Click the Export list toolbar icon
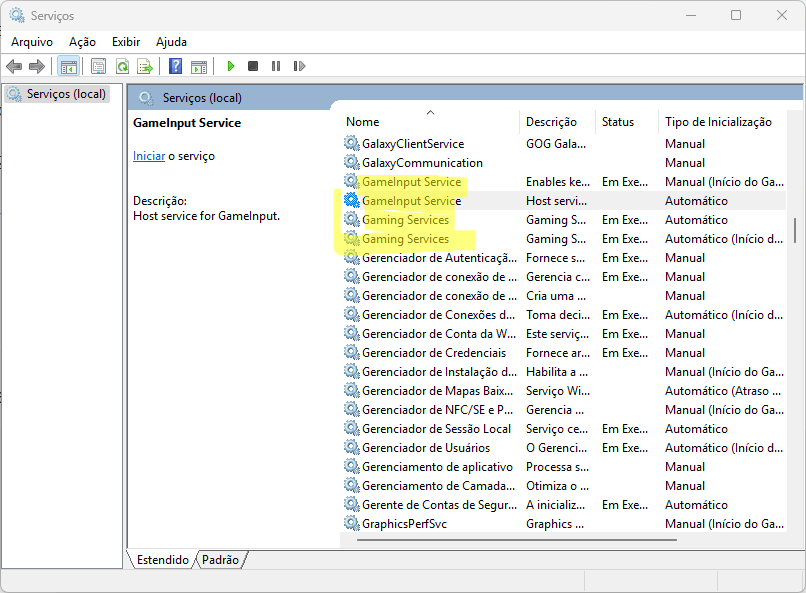The width and height of the screenshot is (806, 593). (x=145, y=66)
